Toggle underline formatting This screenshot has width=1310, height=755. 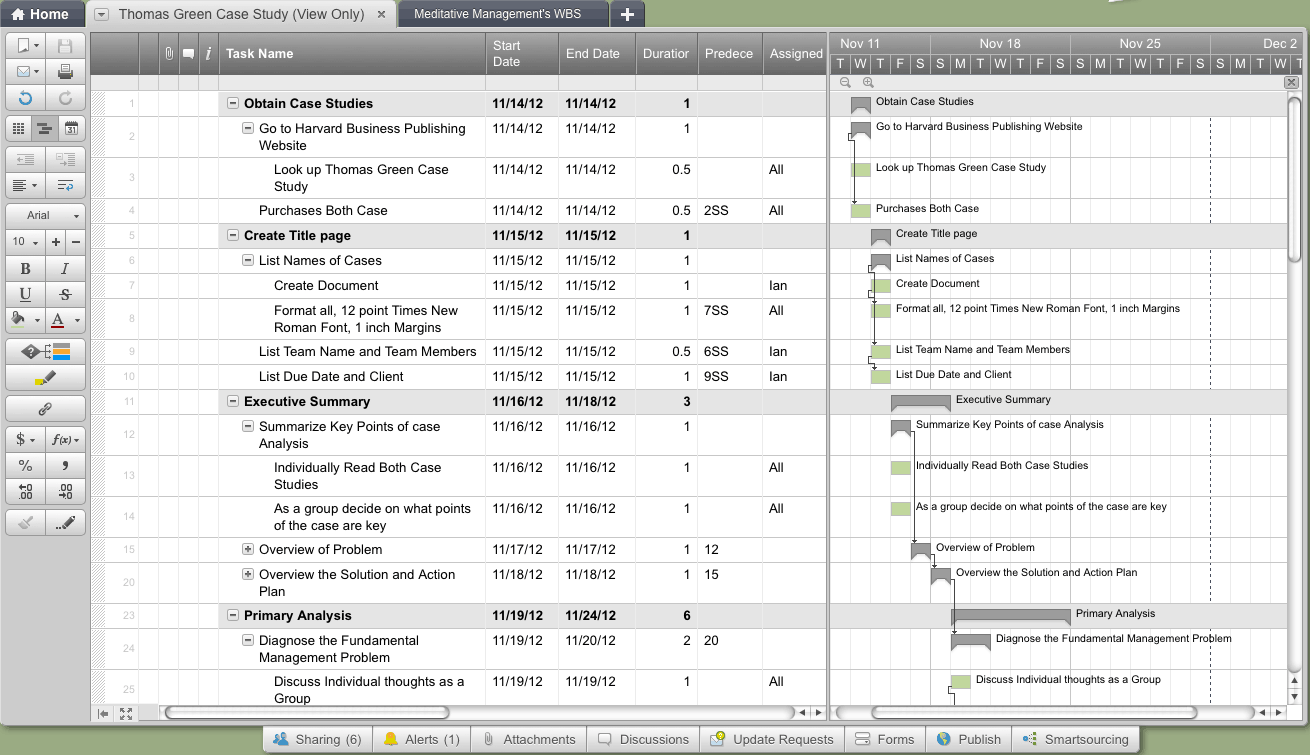(x=25, y=294)
